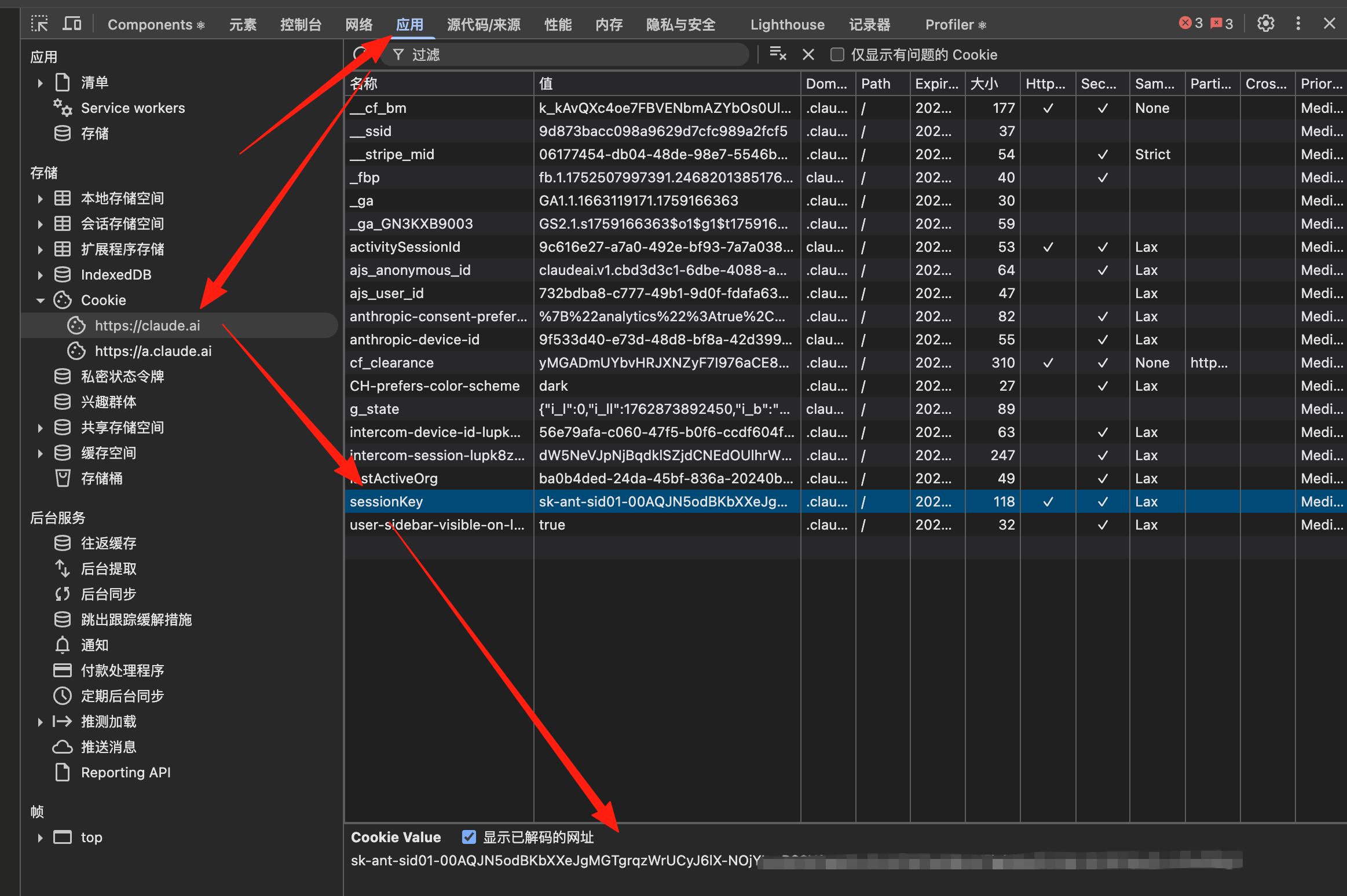Expand the IndexedDB tree node
The width and height of the screenshot is (1347, 896).
coord(40,275)
